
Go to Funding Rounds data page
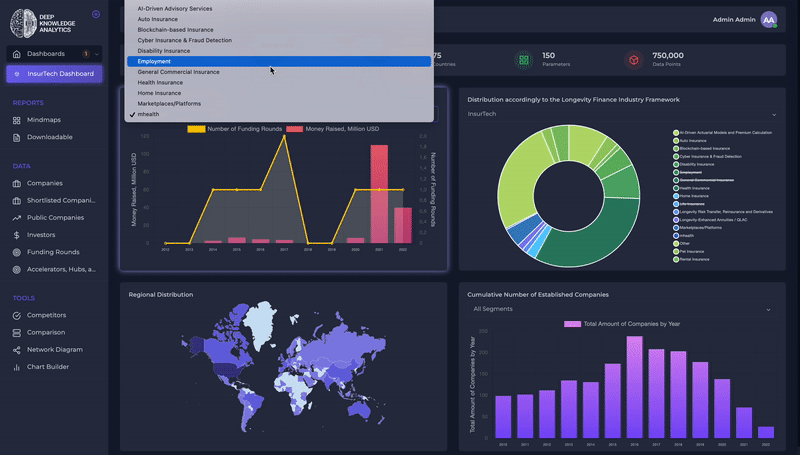click(53, 252)
